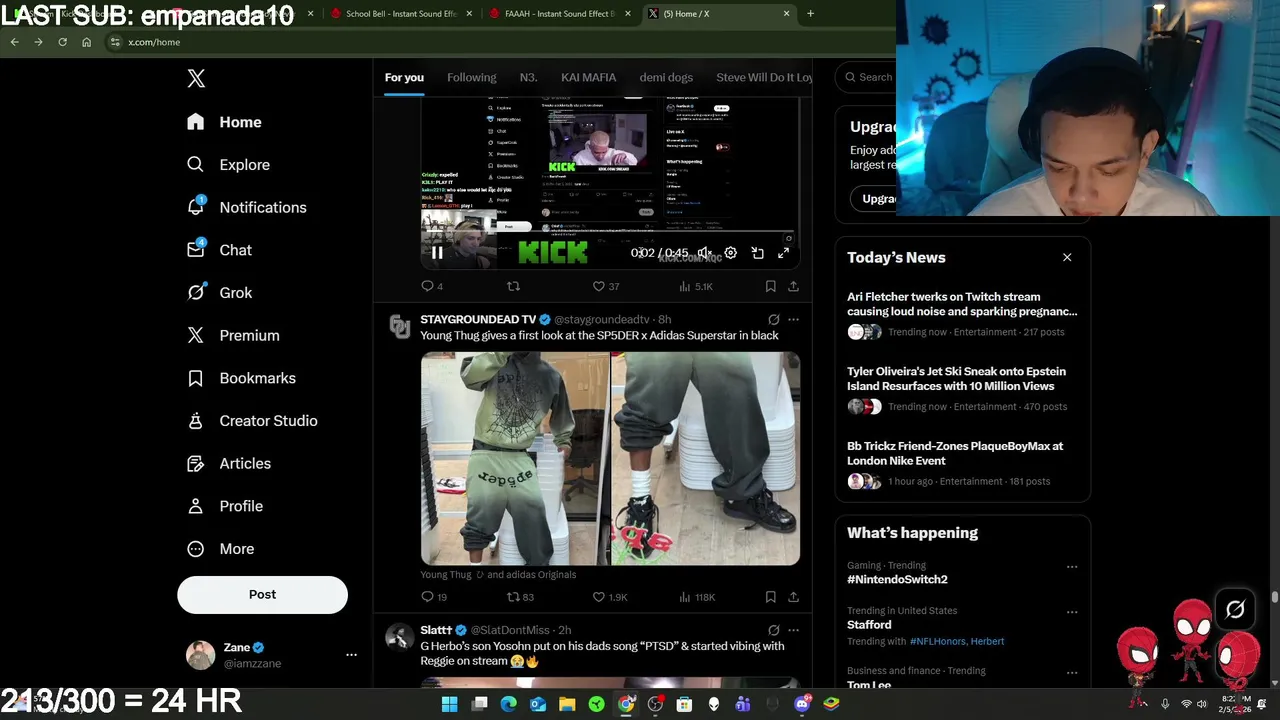Open the #NintendoSwitch2 trend
Image resolution: width=1280 pixels, height=720 pixels.
(897, 579)
